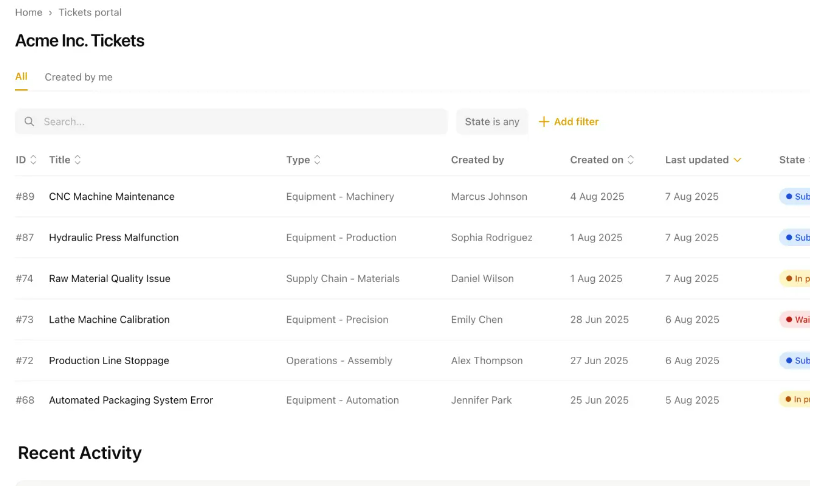Viewport: 829px width, 486px height.
Task: Open Lathe Machine Calibration ticket
Action: coord(109,319)
